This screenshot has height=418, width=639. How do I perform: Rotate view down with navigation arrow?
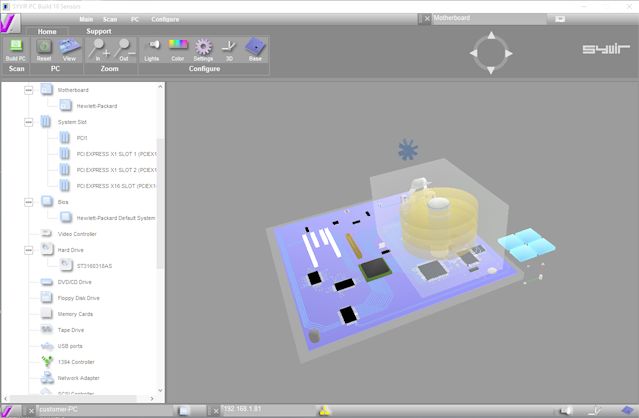[491, 70]
